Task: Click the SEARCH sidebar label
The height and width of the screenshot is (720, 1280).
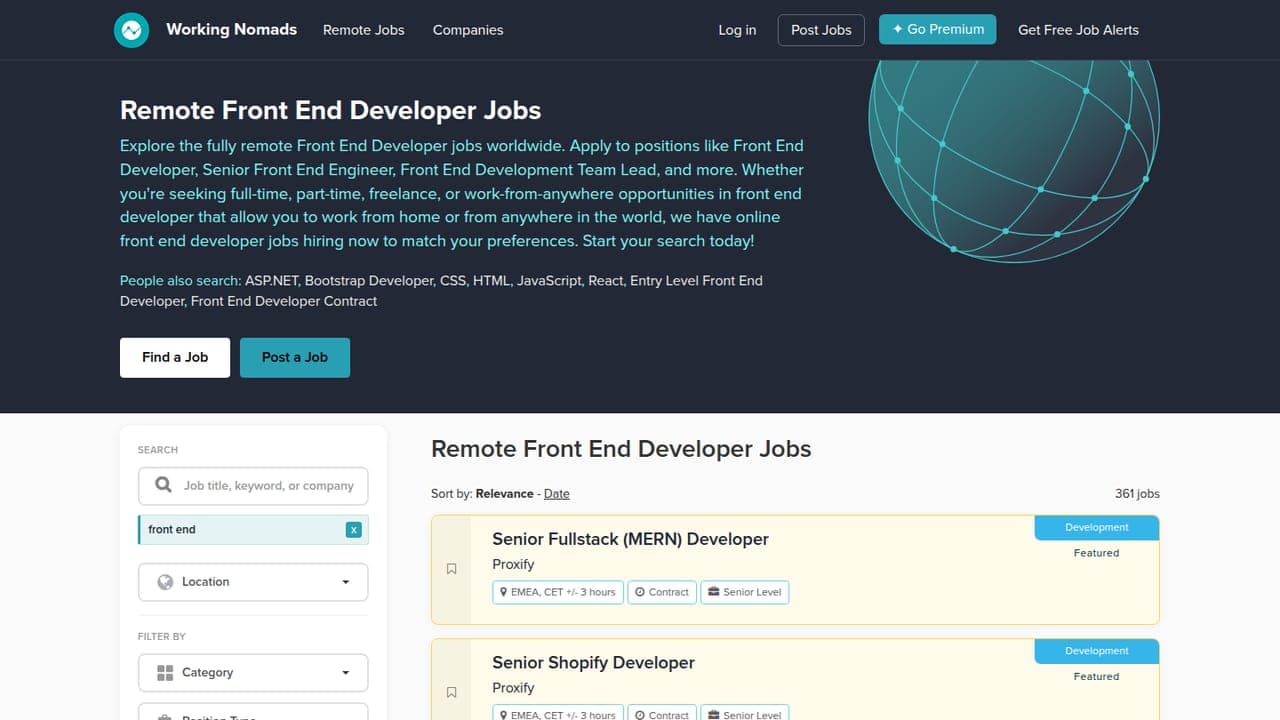Action: 158,450
